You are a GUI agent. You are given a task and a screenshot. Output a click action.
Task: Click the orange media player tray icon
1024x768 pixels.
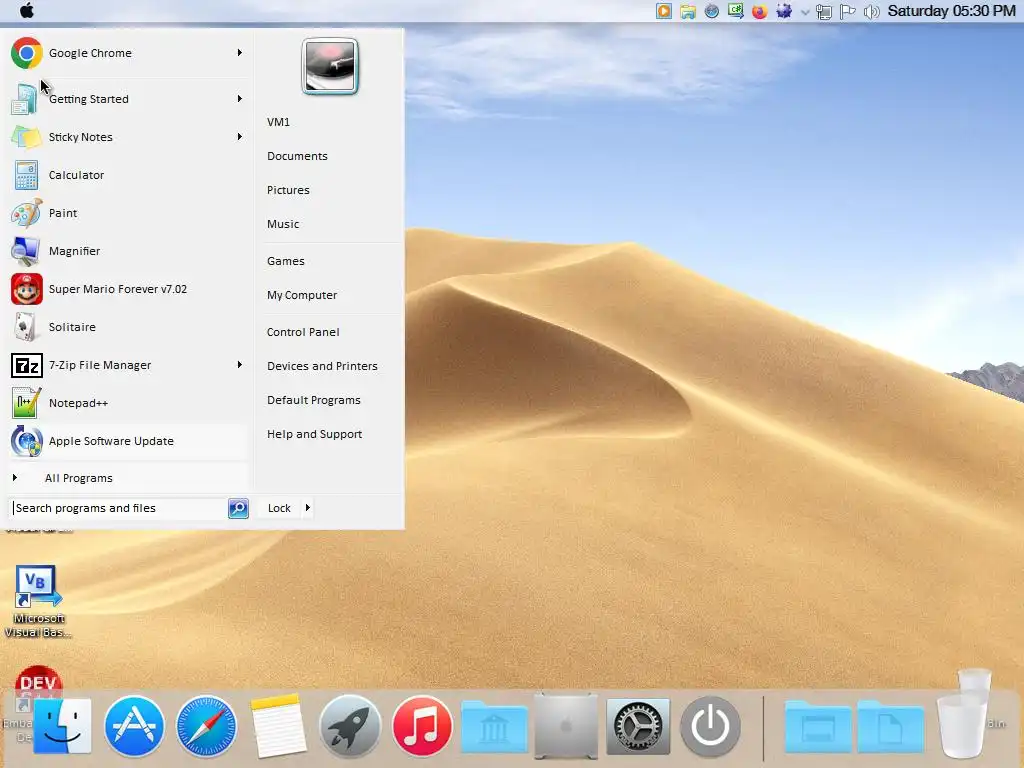(x=664, y=11)
